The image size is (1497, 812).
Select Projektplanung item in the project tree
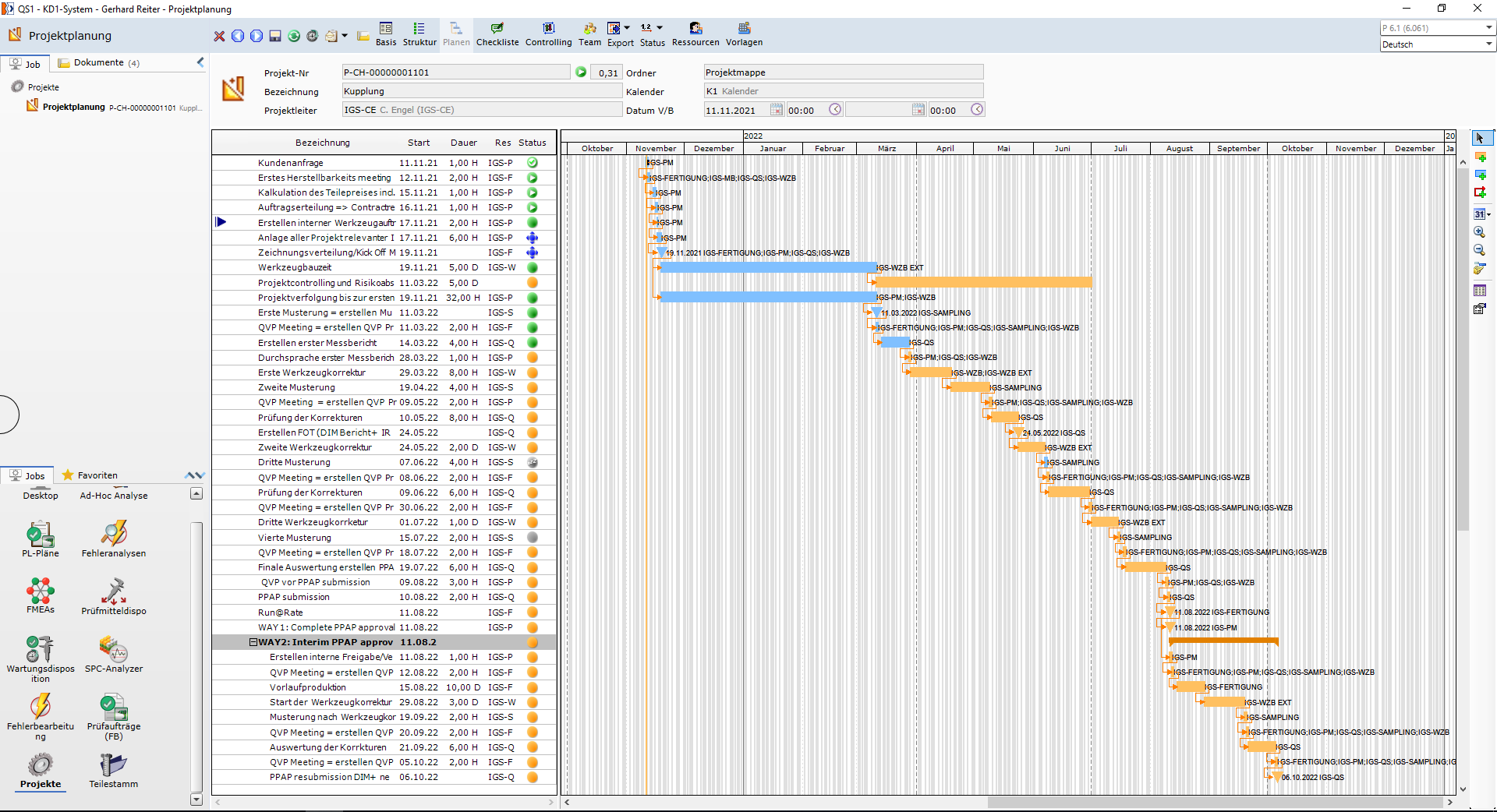point(73,107)
